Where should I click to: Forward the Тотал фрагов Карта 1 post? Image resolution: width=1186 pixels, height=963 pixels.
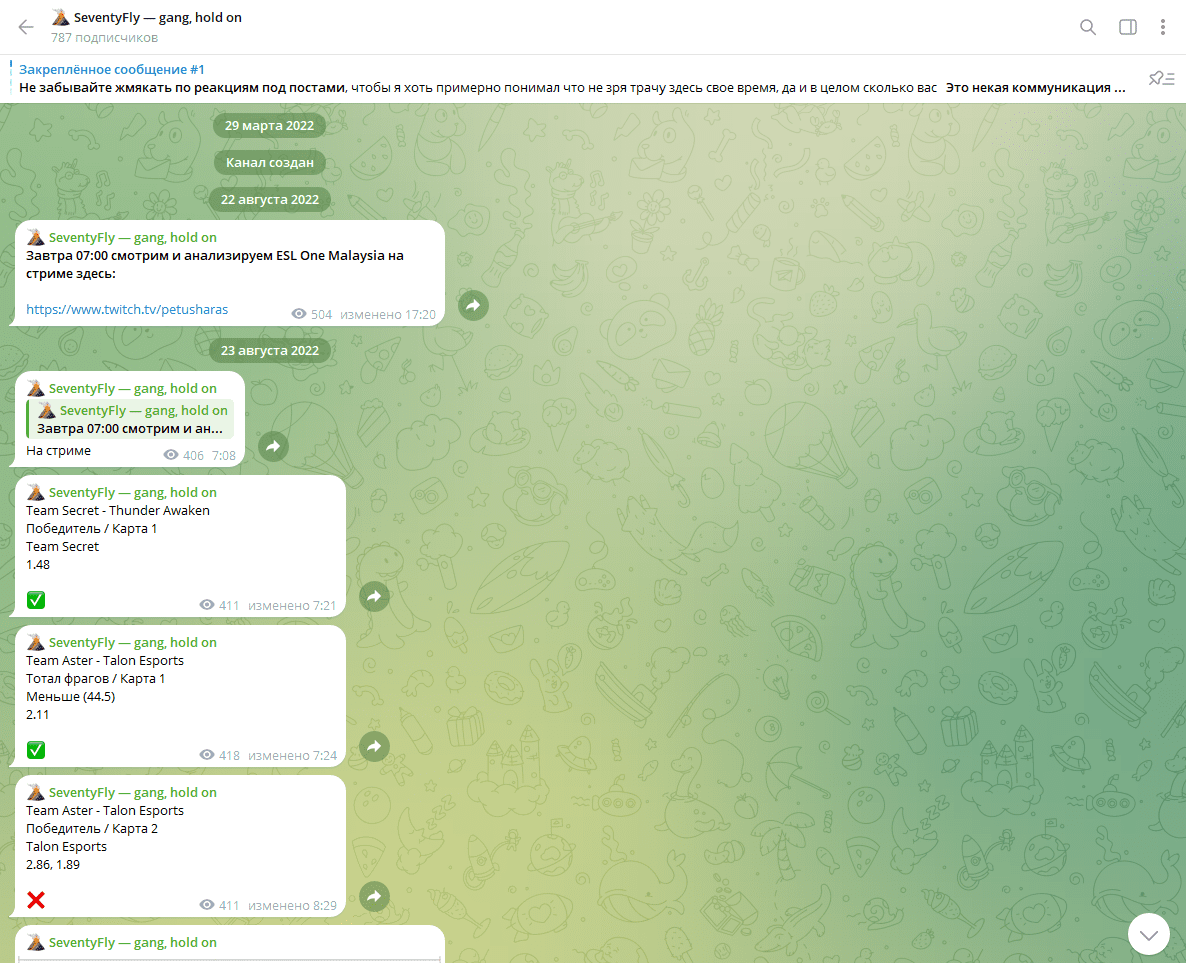coord(374,746)
